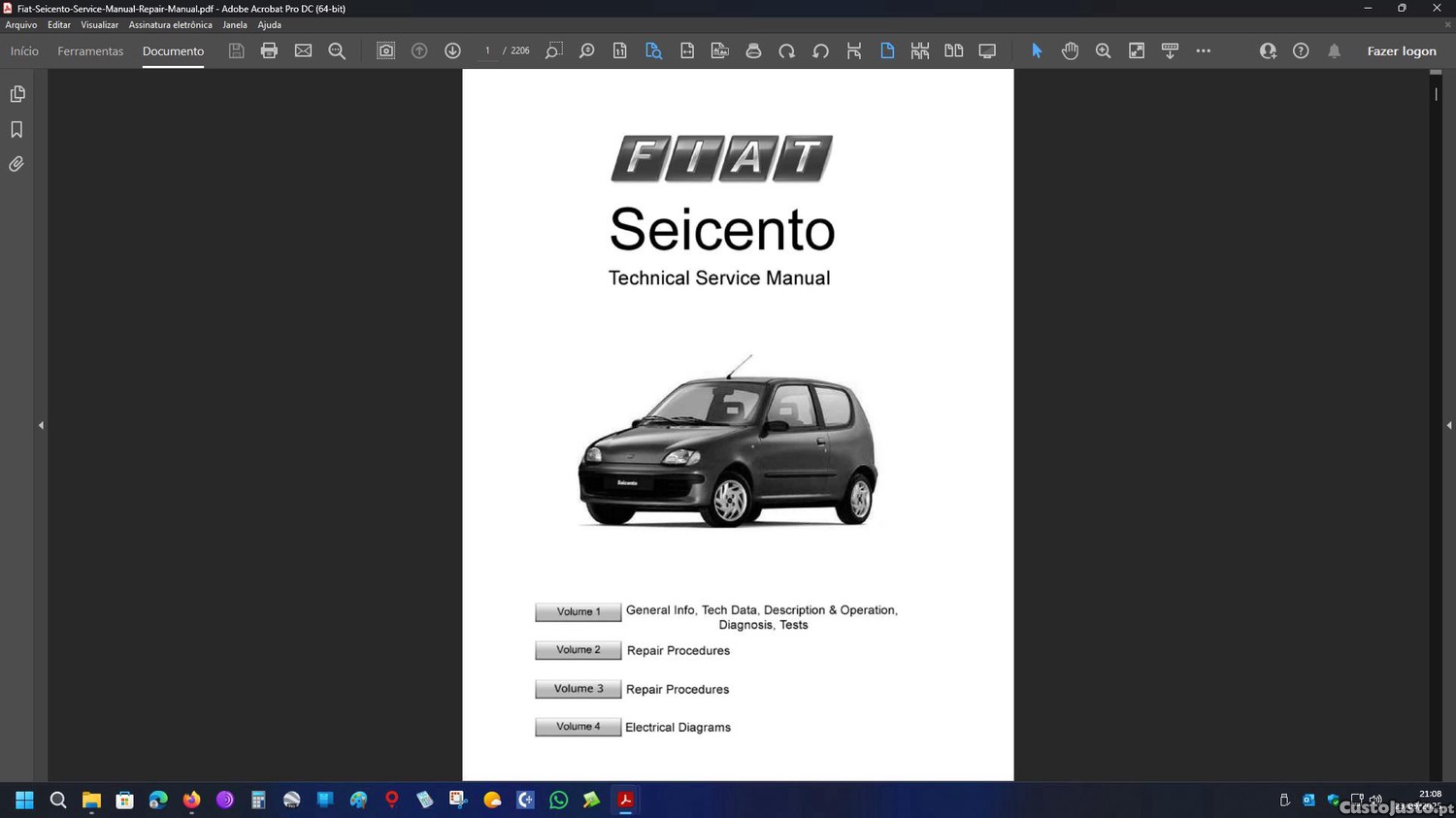Screen dimensions: 1456x818
Task: Go to the next page arrow
Action: (x=452, y=50)
